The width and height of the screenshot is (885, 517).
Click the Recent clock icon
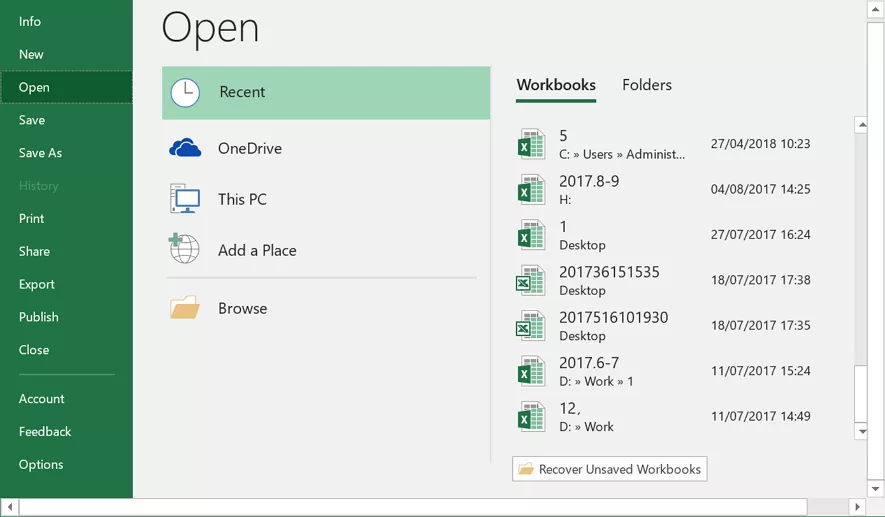click(185, 93)
